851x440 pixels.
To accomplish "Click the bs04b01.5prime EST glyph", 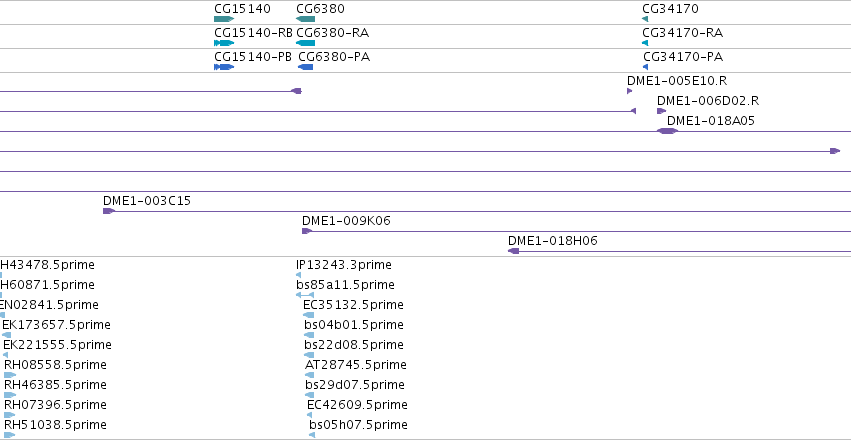I will tap(309, 335).
